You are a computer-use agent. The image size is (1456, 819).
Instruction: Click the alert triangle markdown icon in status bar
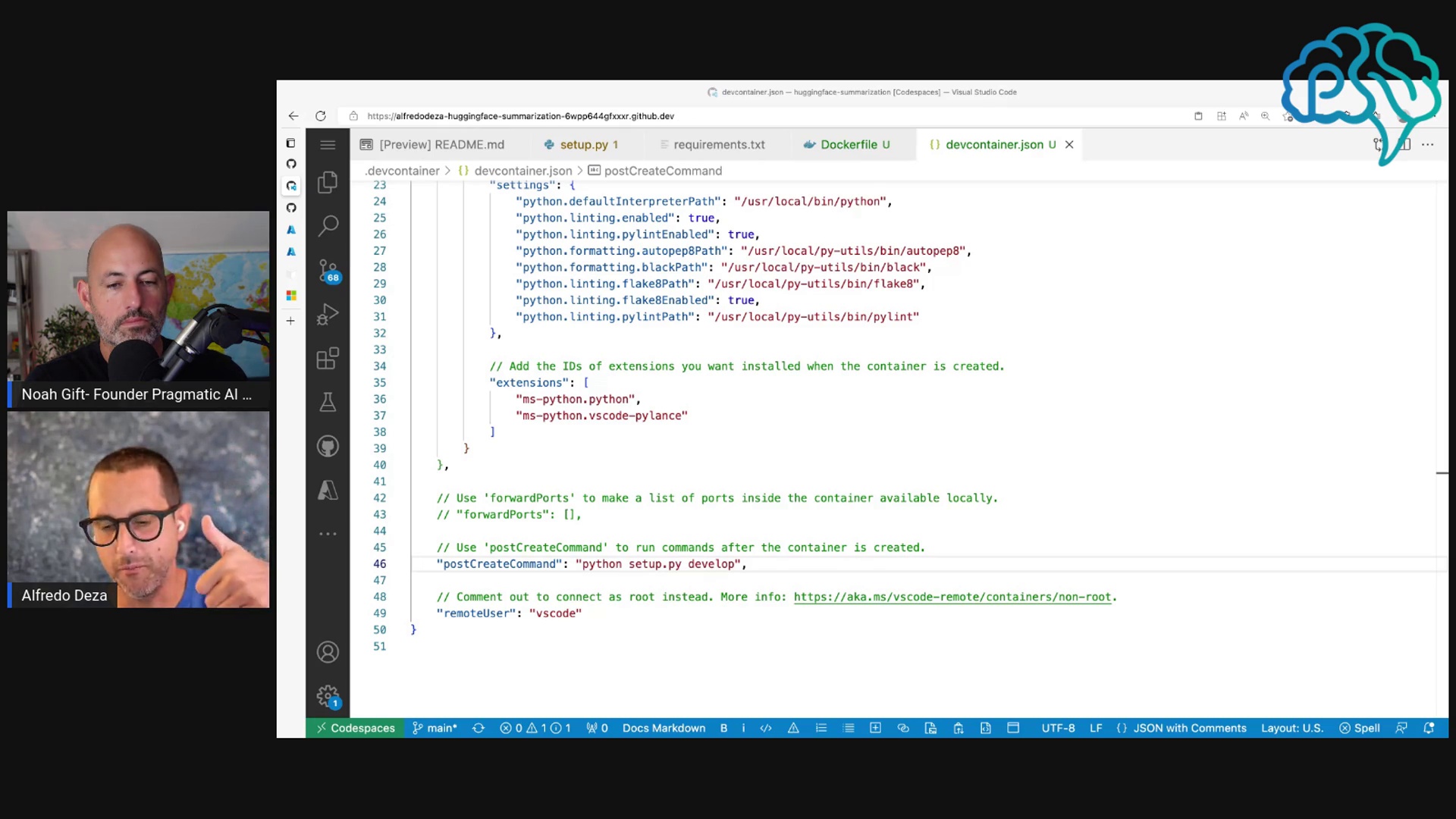point(793,728)
